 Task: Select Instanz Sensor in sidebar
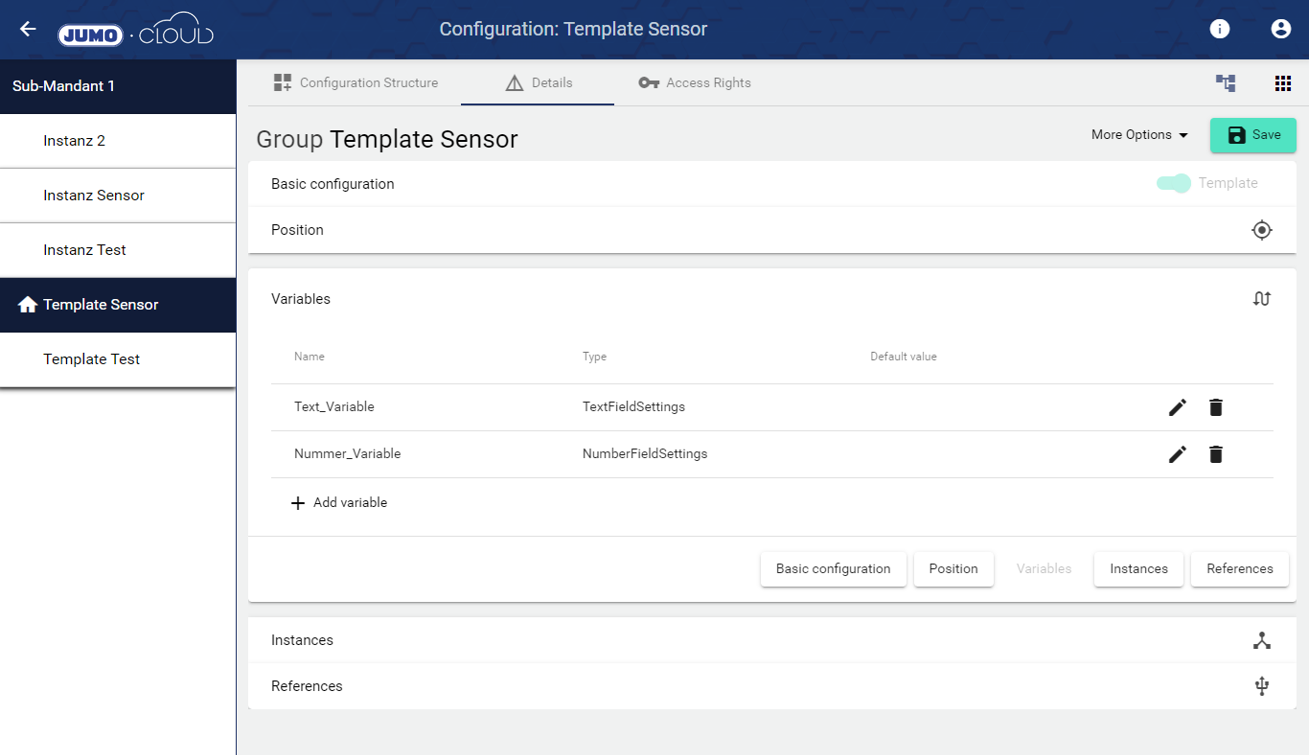pyautogui.click(x=94, y=195)
